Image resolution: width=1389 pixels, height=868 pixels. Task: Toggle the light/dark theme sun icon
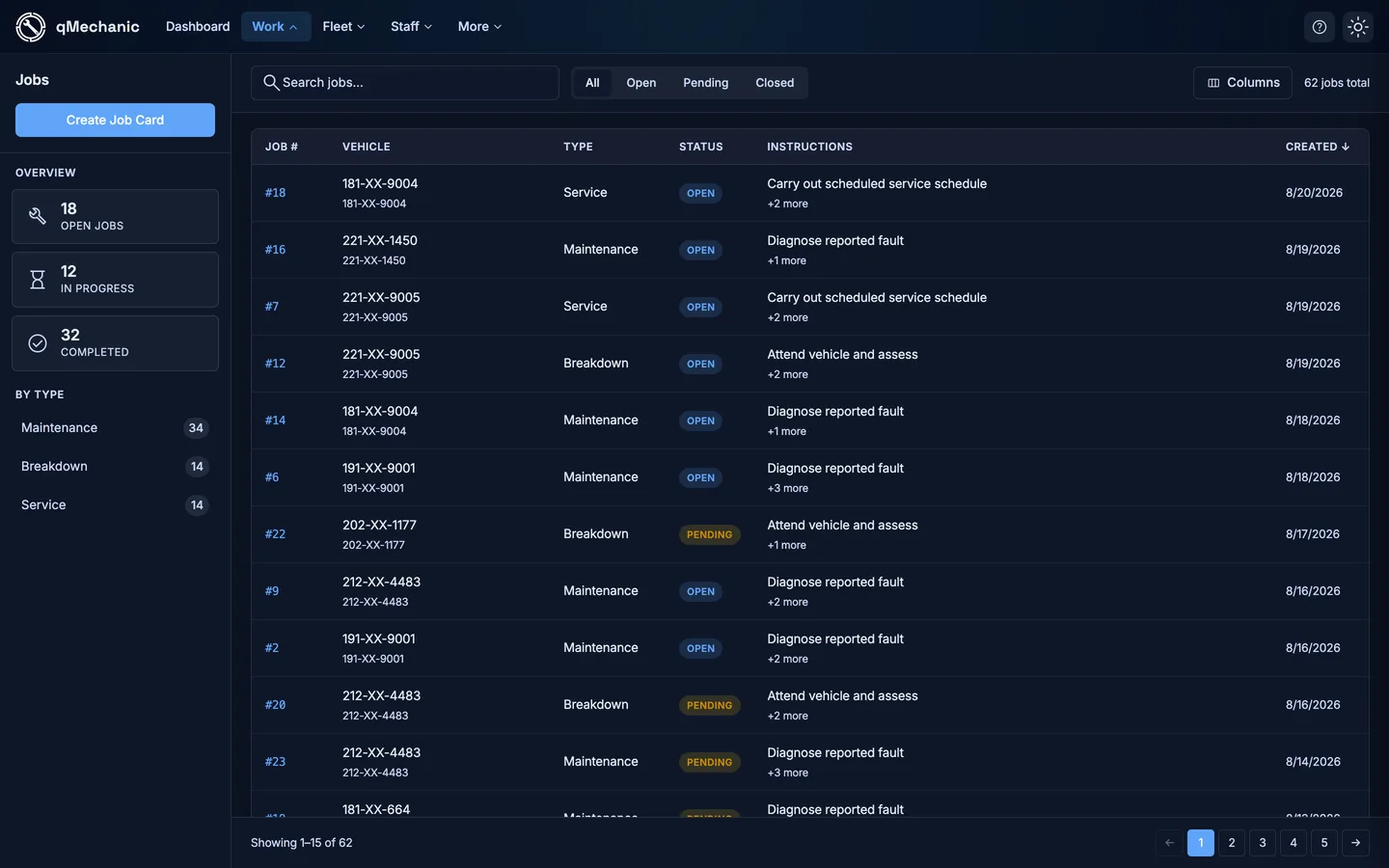[x=1358, y=27]
